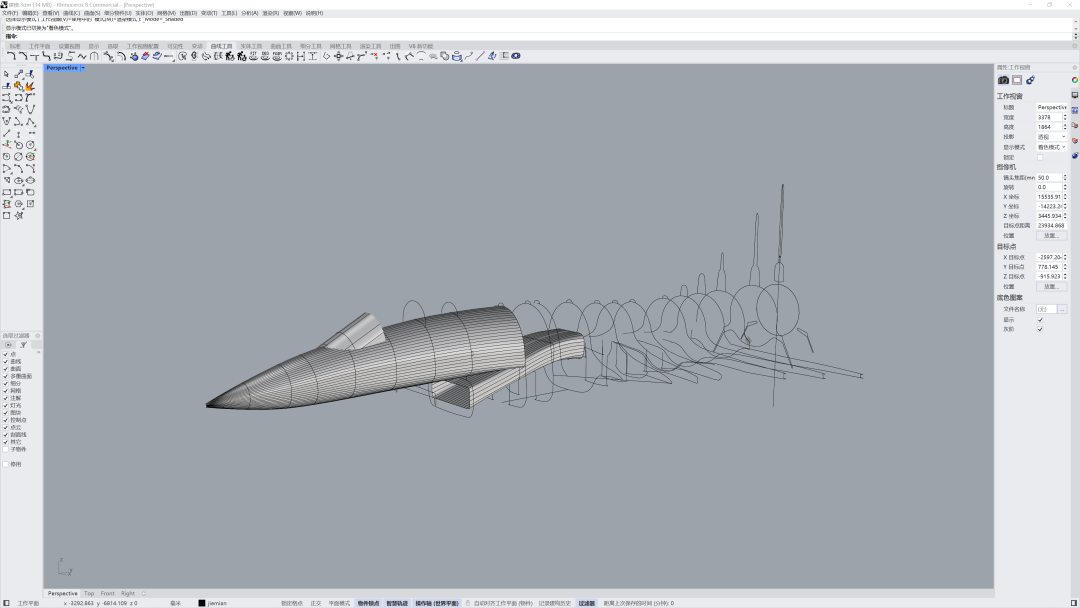This screenshot has height=608, width=1080.
Task: Click the browse button next to 文件名称
Action: point(1062,309)
